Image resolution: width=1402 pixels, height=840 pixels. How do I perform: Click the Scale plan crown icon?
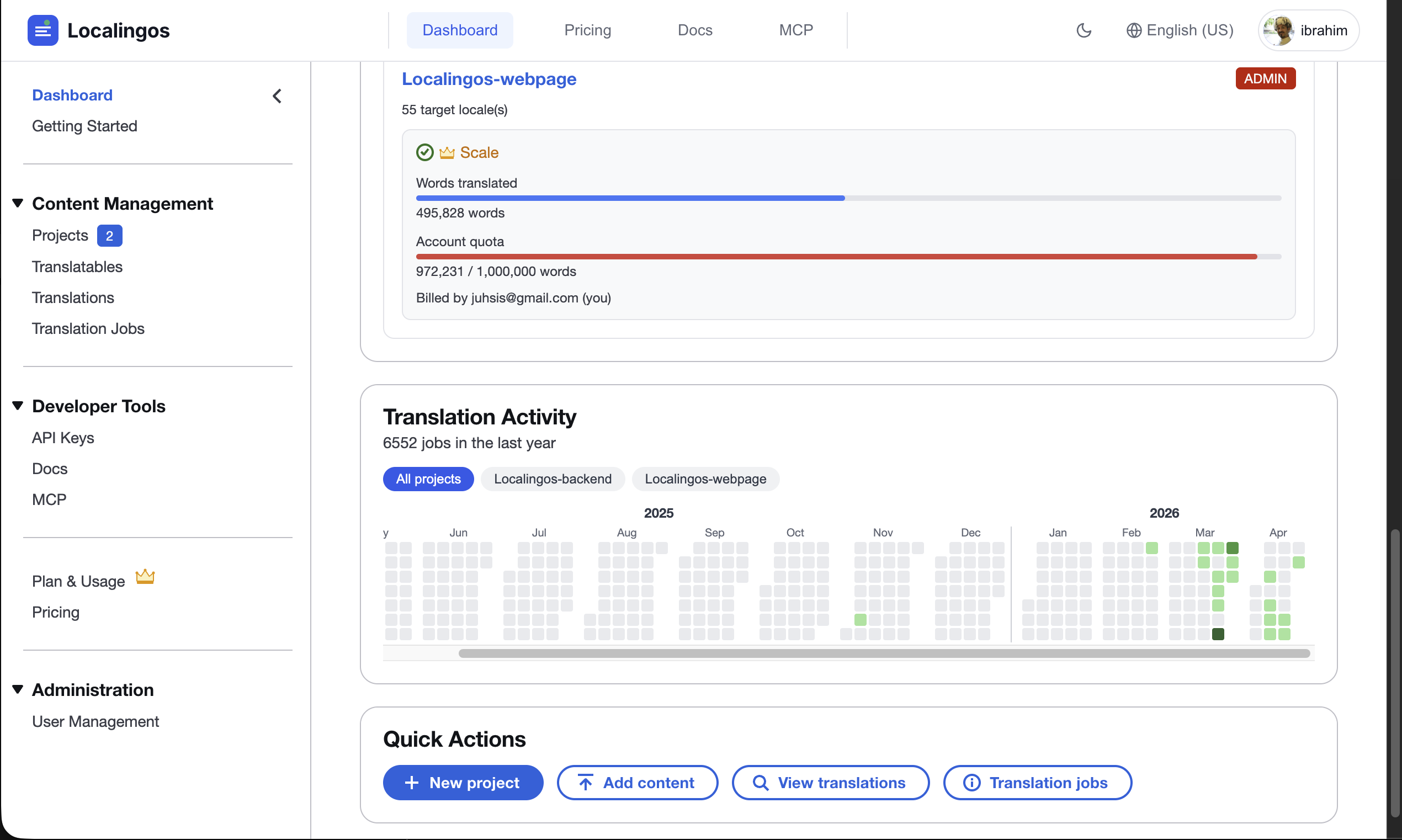(447, 153)
